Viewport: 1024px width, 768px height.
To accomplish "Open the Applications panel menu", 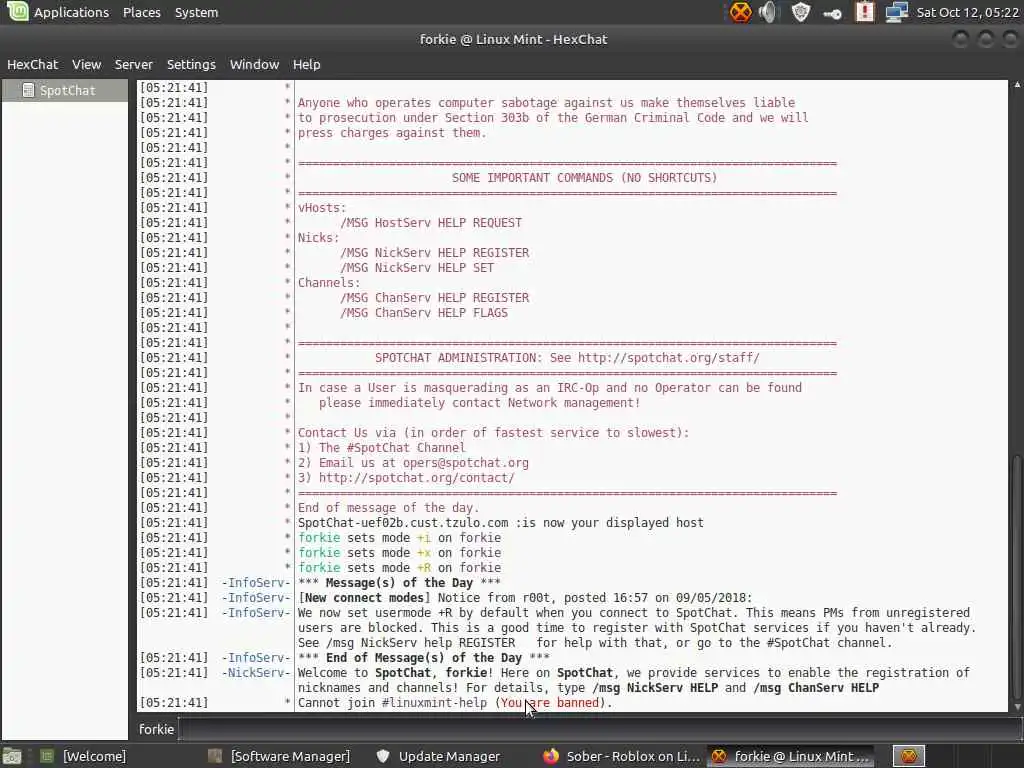I will pyautogui.click(x=71, y=12).
